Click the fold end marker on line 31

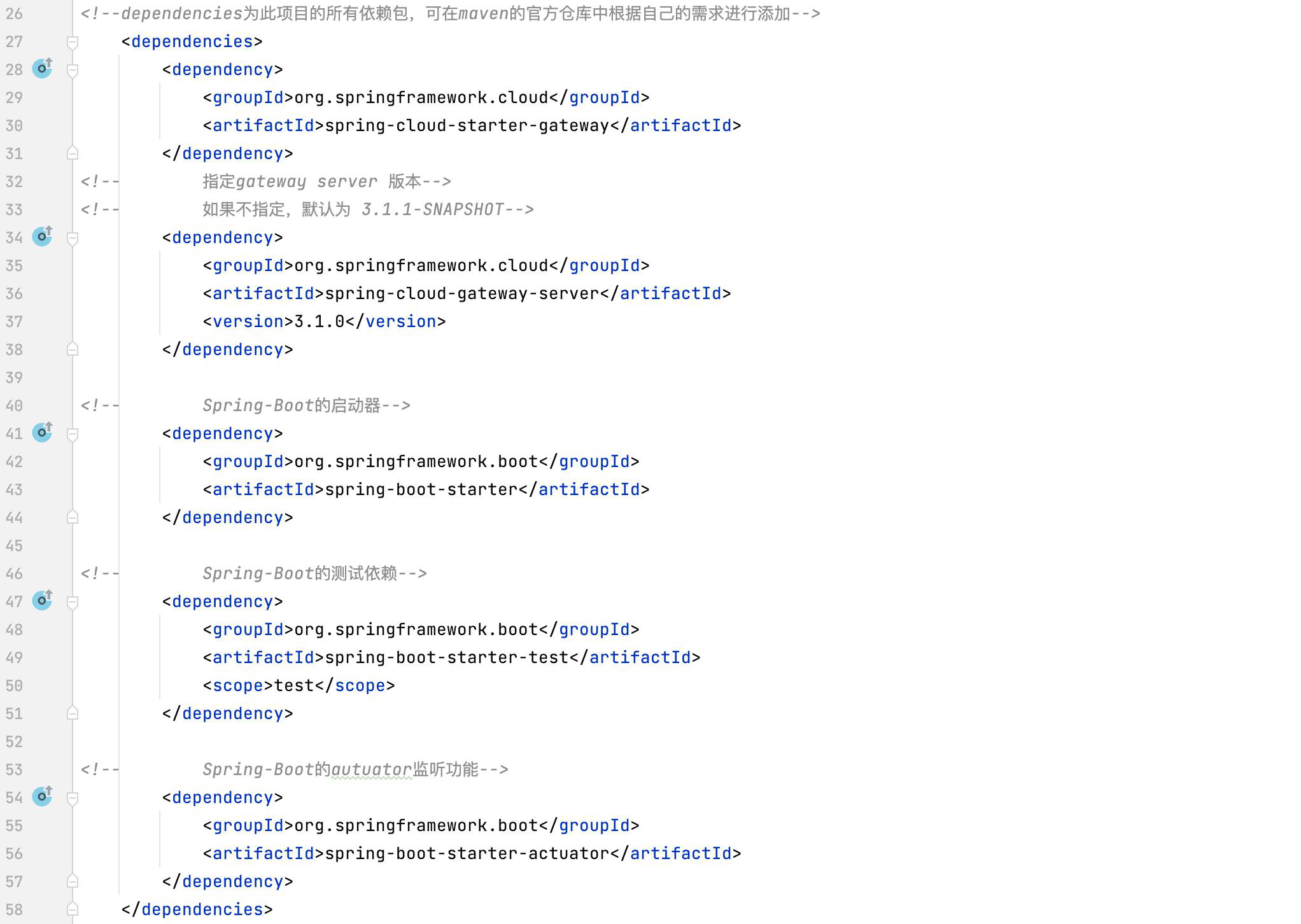(x=73, y=153)
